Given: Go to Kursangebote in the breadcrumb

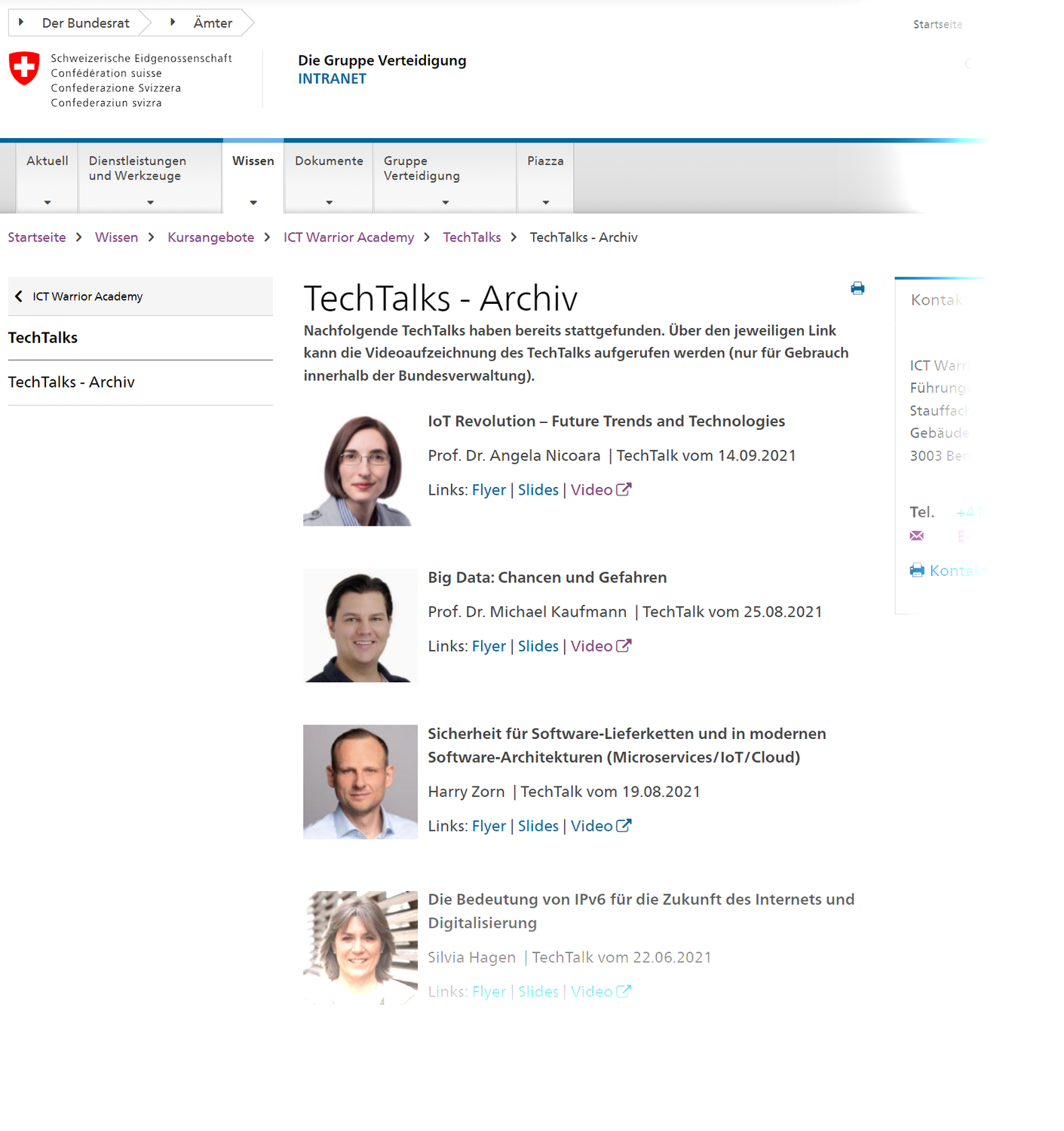Looking at the screenshot, I should [x=210, y=238].
